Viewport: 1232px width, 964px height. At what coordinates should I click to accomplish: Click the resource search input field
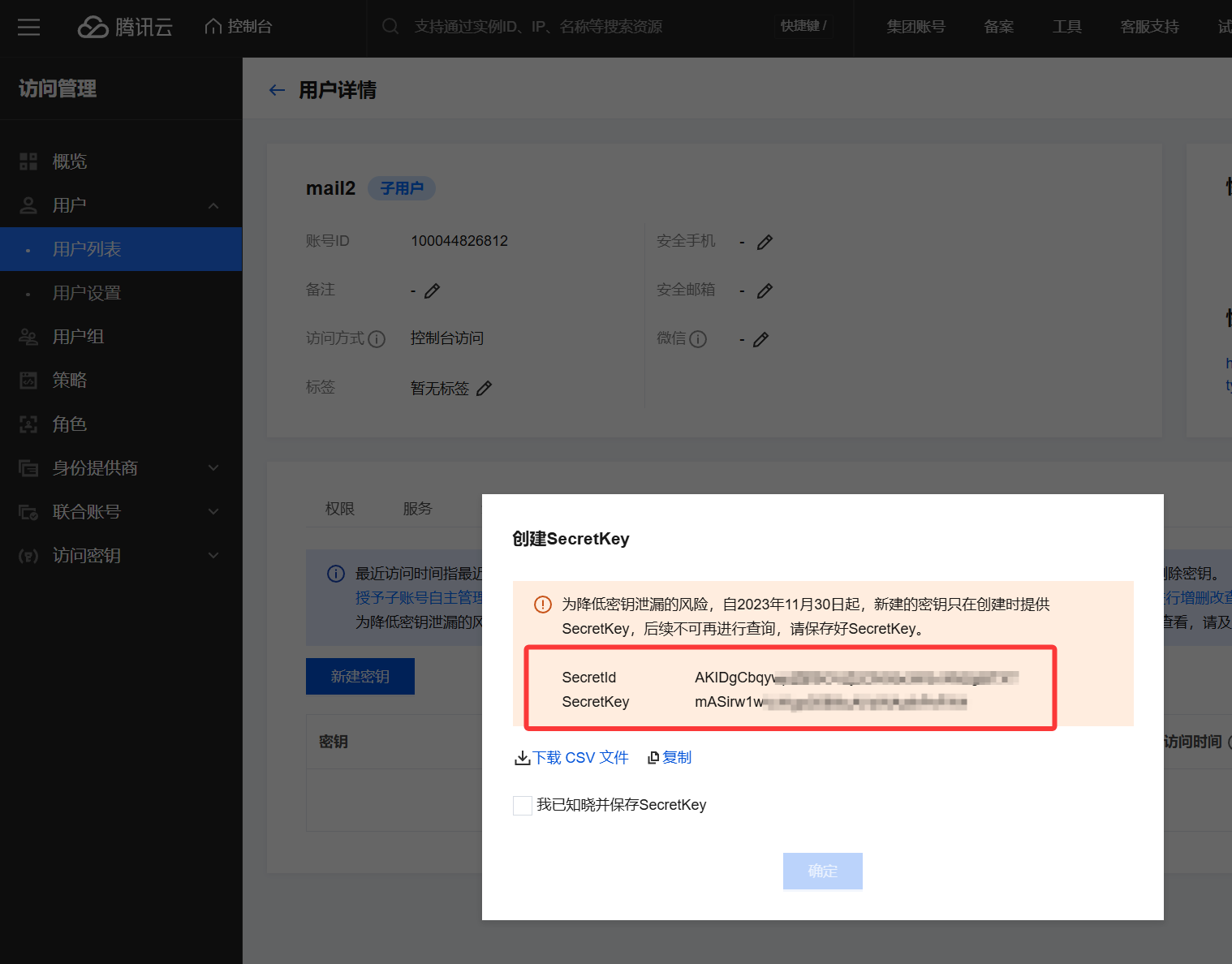[x=568, y=27]
